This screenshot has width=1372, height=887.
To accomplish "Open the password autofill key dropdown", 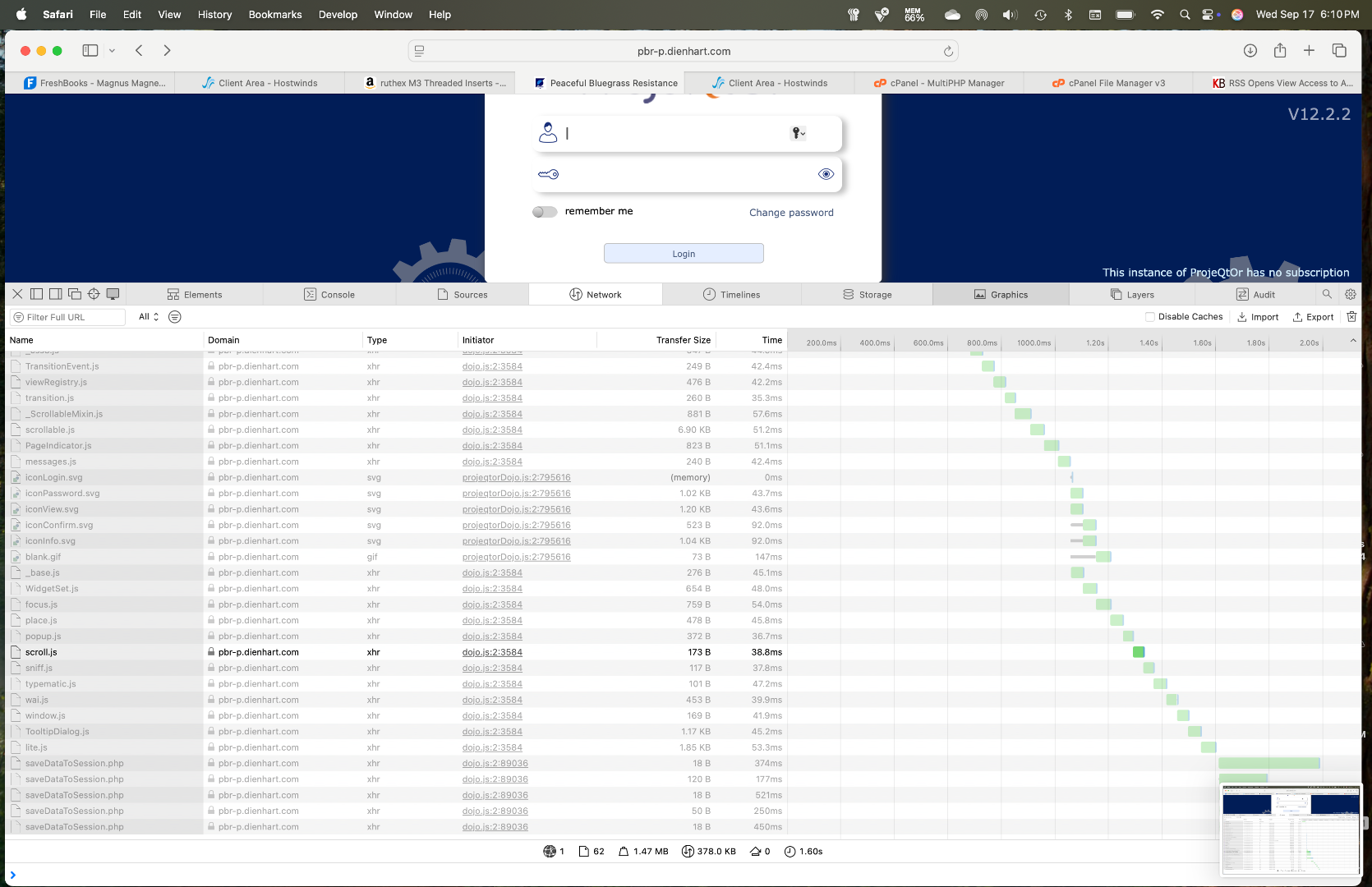I will pyautogui.click(x=798, y=133).
